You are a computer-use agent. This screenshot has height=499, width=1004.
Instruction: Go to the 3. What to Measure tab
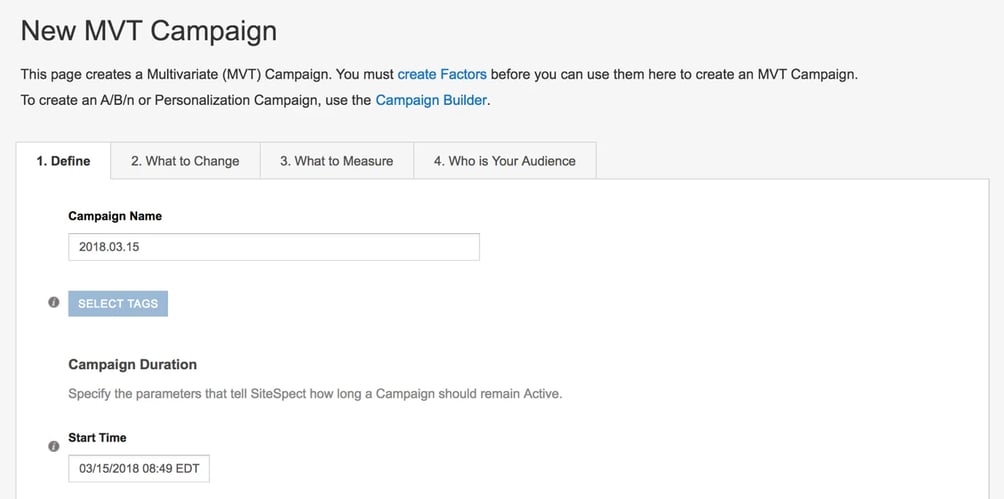click(x=336, y=161)
